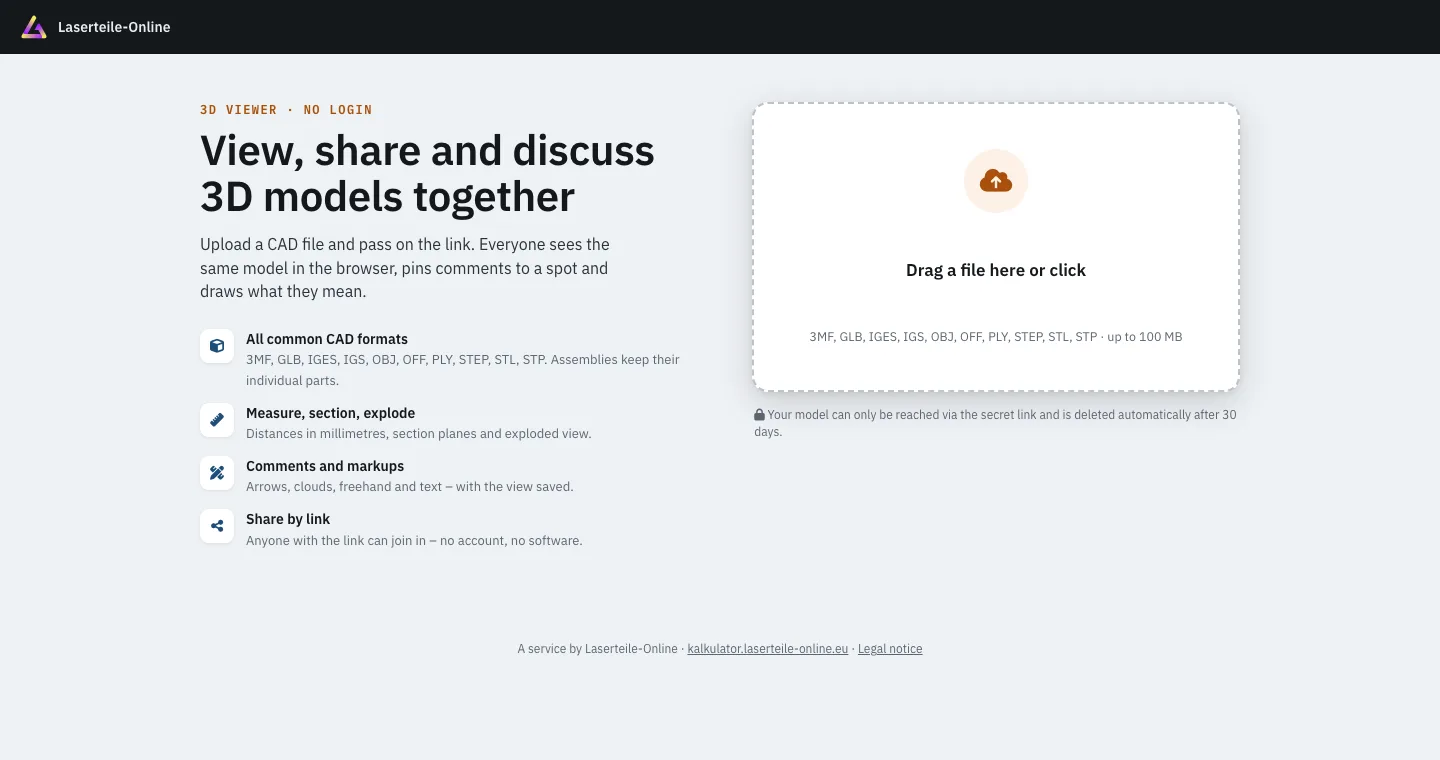Click the "View, share and discuss 3D models" headline
Screen dimensions: 1440x760
(x=427, y=173)
